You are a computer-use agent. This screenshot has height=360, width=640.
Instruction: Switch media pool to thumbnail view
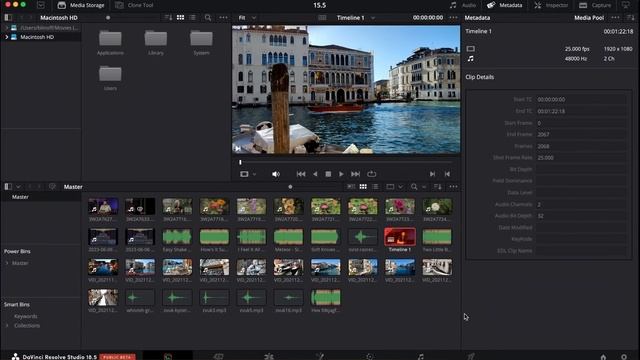pos(363,187)
